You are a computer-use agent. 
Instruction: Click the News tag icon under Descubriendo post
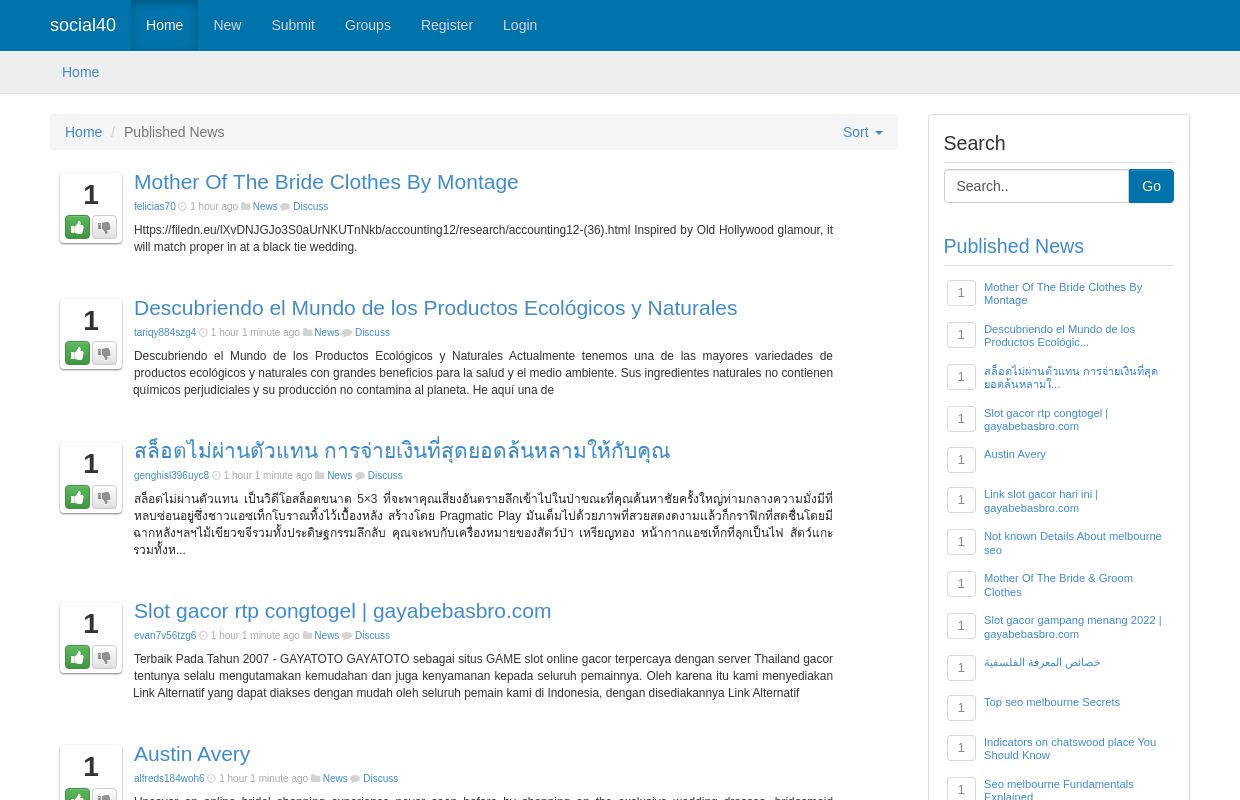pyautogui.click(x=308, y=332)
